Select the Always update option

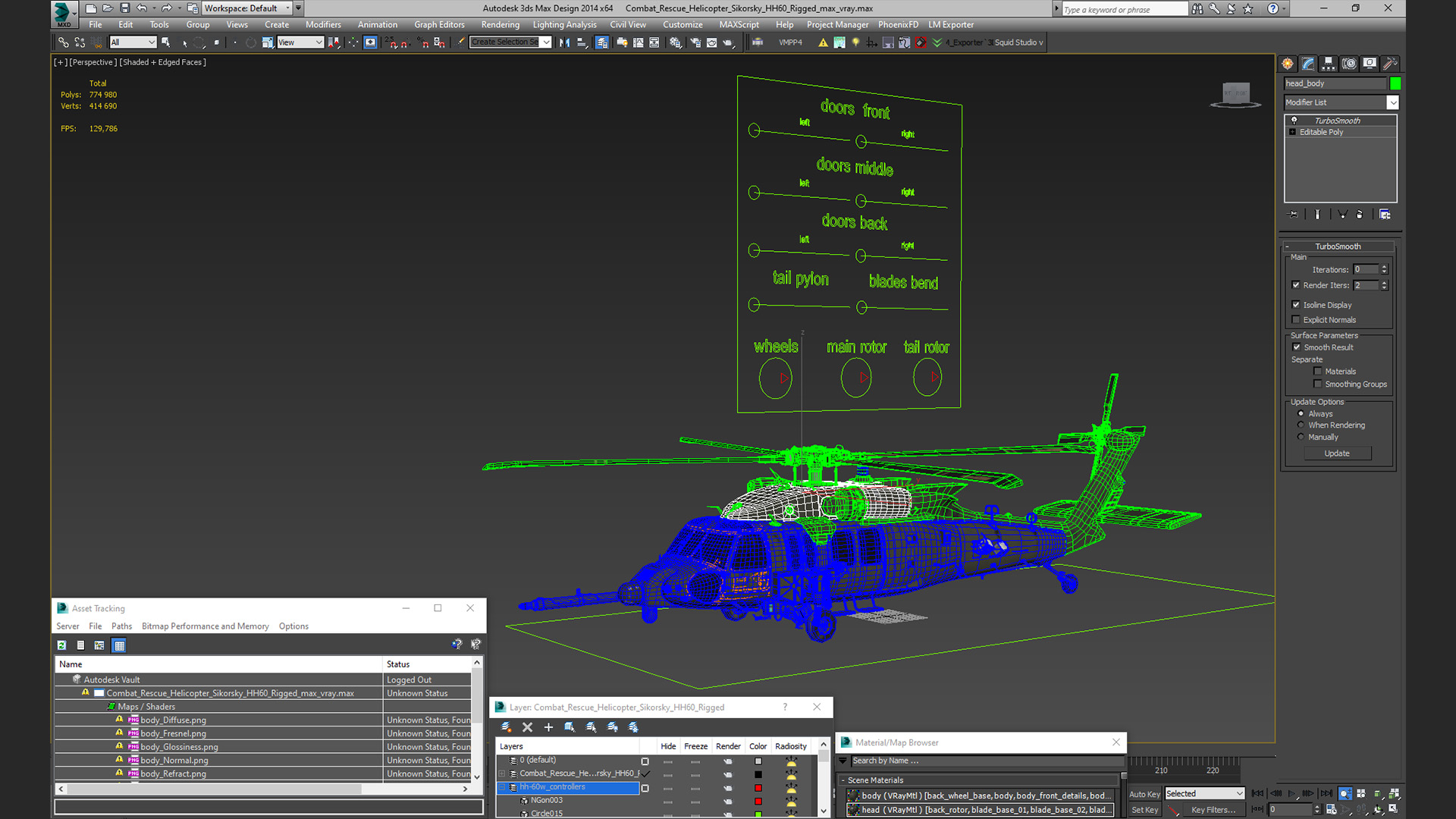(1301, 414)
